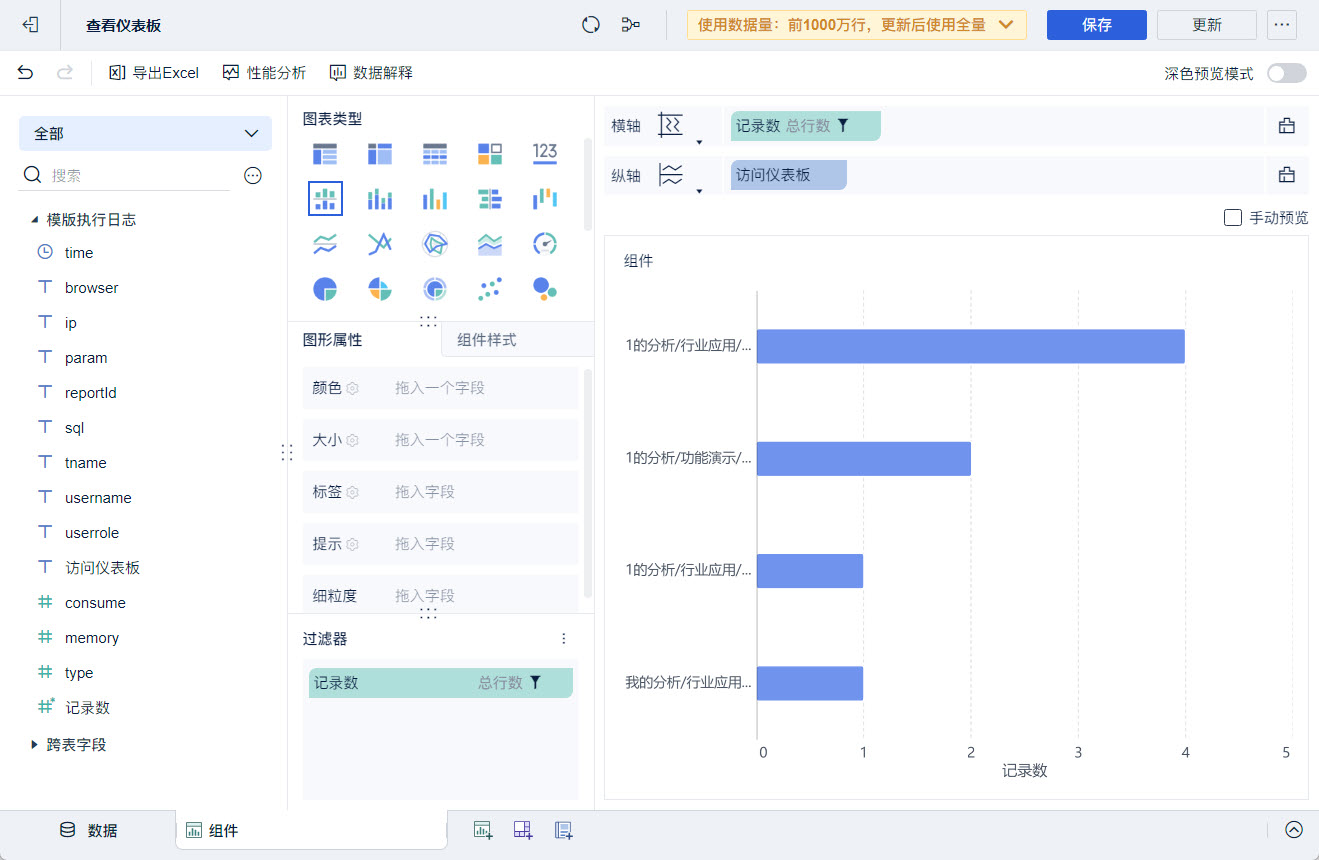
Task: Select the partitioned column chart type
Action: [x=325, y=198]
